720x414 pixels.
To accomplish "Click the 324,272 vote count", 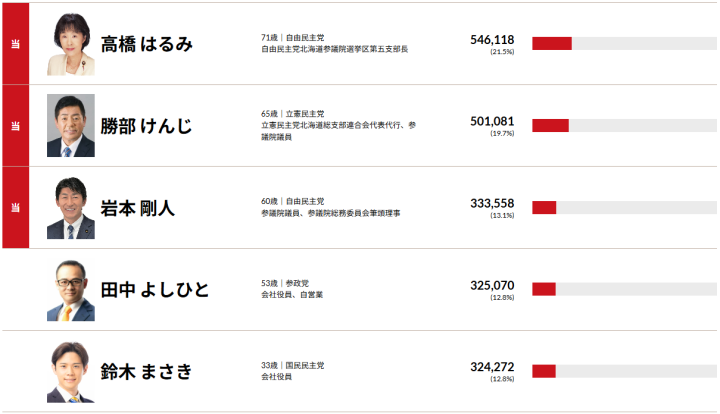I will pos(492,367).
